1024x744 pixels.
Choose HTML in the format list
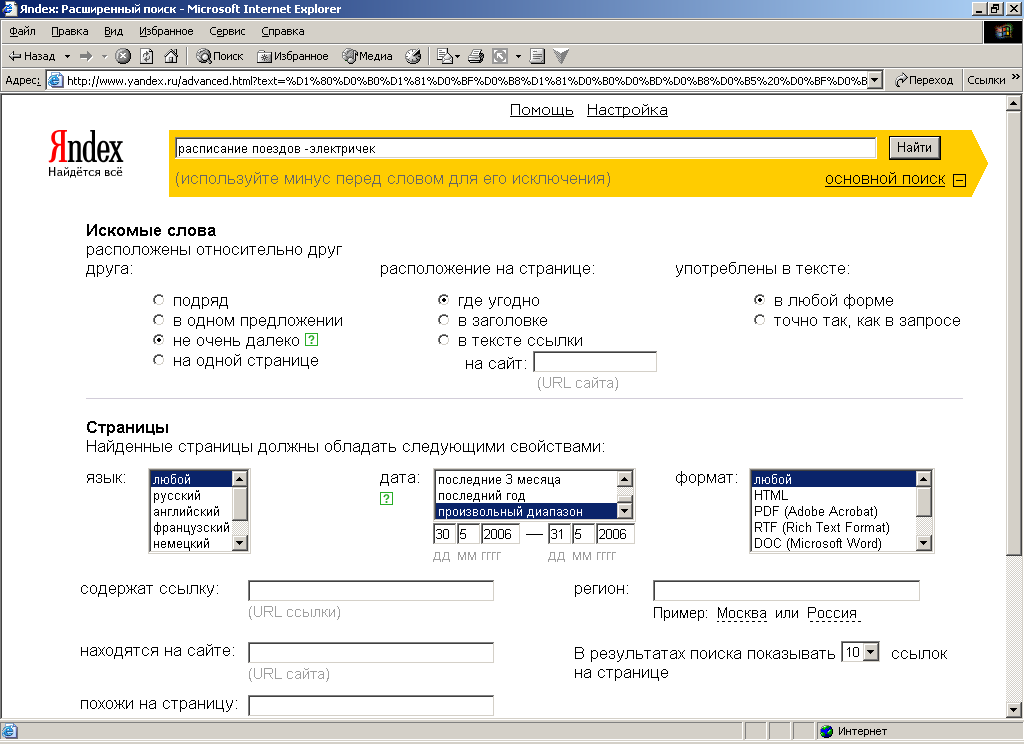click(834, 495)
